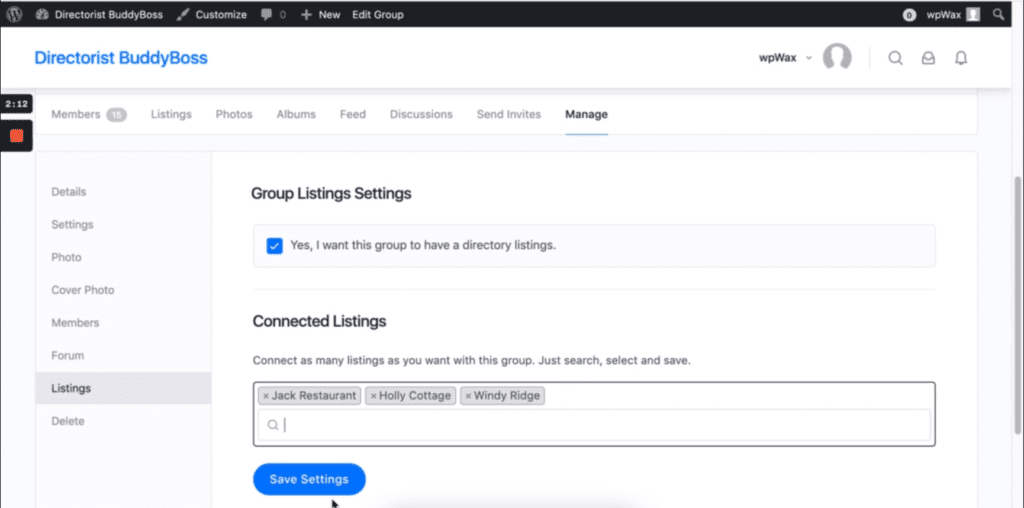Image resolution: width=1024 pixels, height=508 pixels.
Task: Click Edit Group in admin bar
Action: (x=377, y=14)
